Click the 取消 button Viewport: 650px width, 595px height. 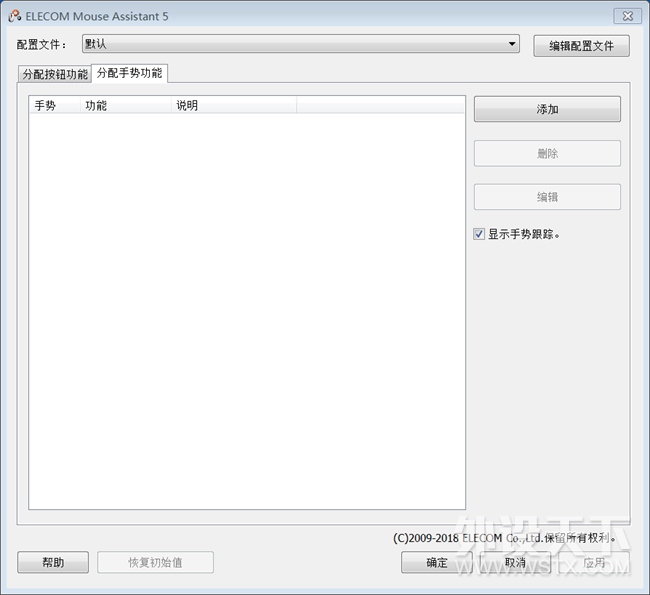pyautogui.click(x=515, y=562)
